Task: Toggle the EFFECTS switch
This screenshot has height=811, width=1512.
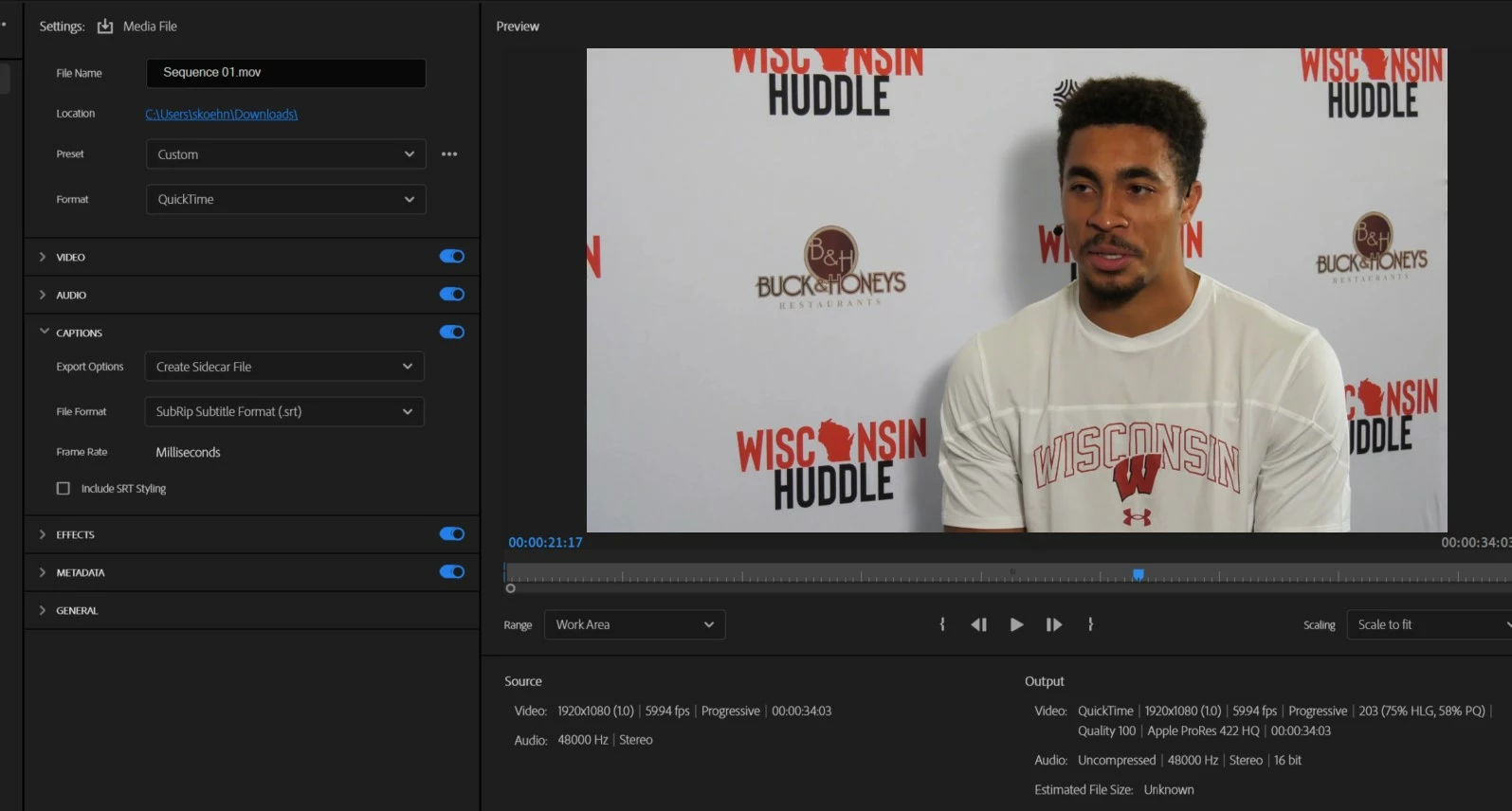Action: 452,533
